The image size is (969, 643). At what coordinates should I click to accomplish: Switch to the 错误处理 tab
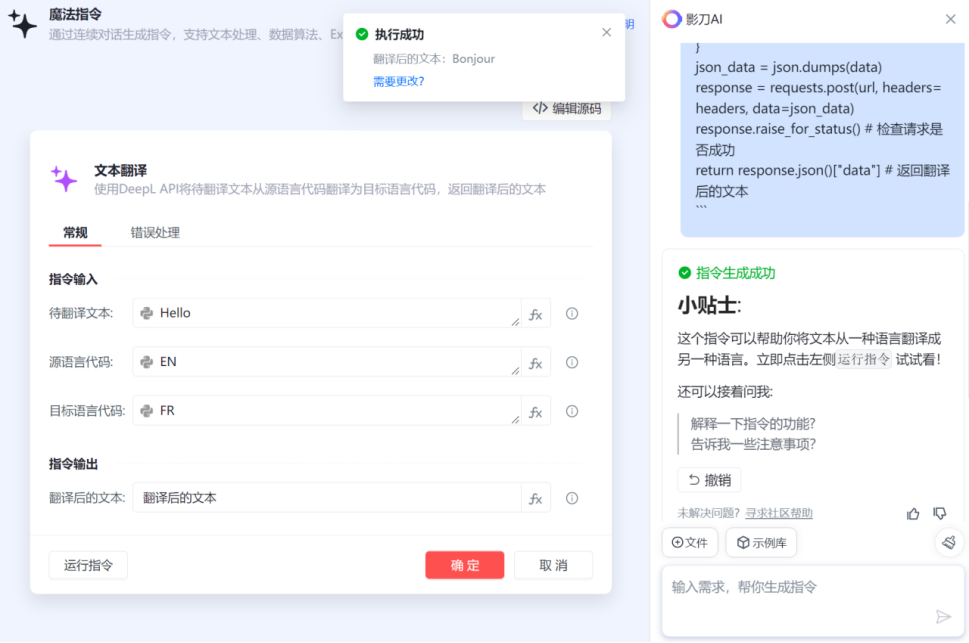[x=155, y=233]
